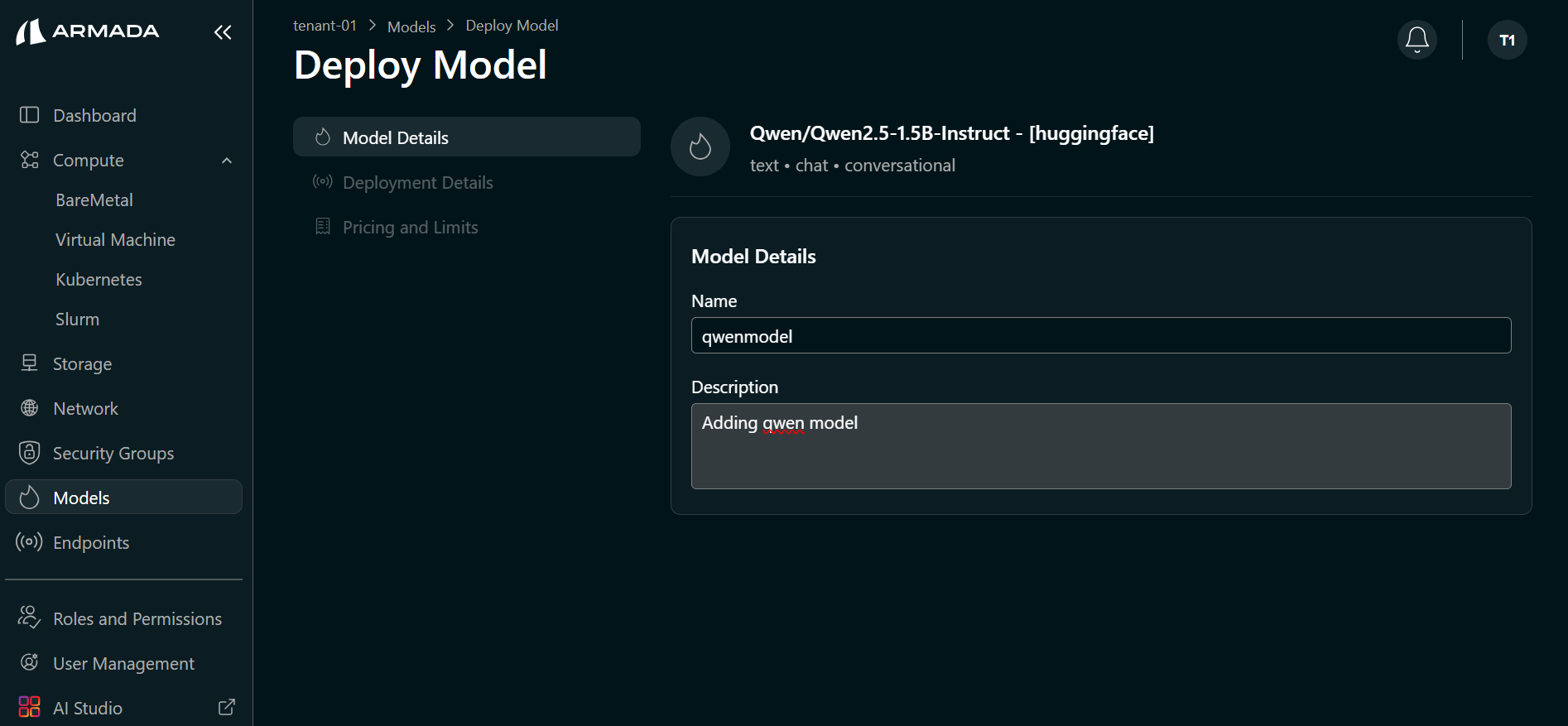The width and height of the screenshot is (1568, 726).
Task: Click the User Management icon
Action: [x=30, y=662]
